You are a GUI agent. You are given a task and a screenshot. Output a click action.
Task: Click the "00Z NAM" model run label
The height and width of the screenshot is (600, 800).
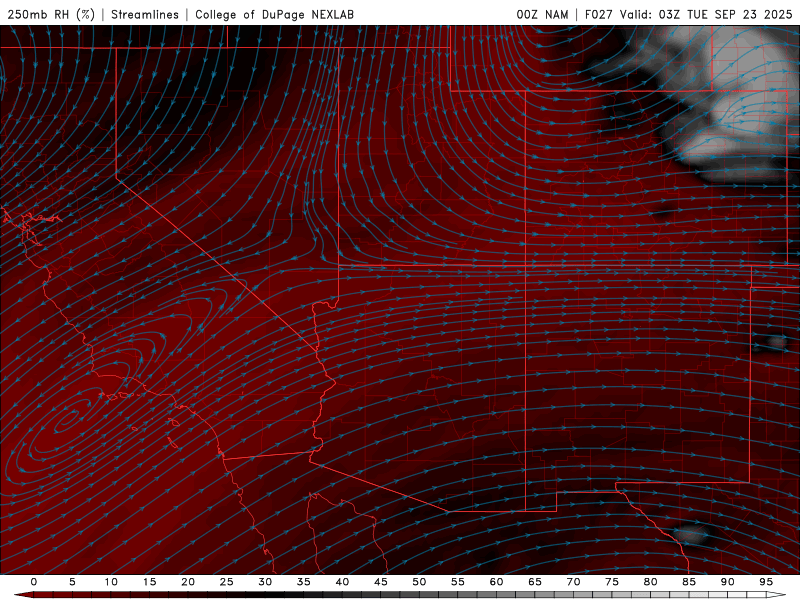tap(542, 14)
